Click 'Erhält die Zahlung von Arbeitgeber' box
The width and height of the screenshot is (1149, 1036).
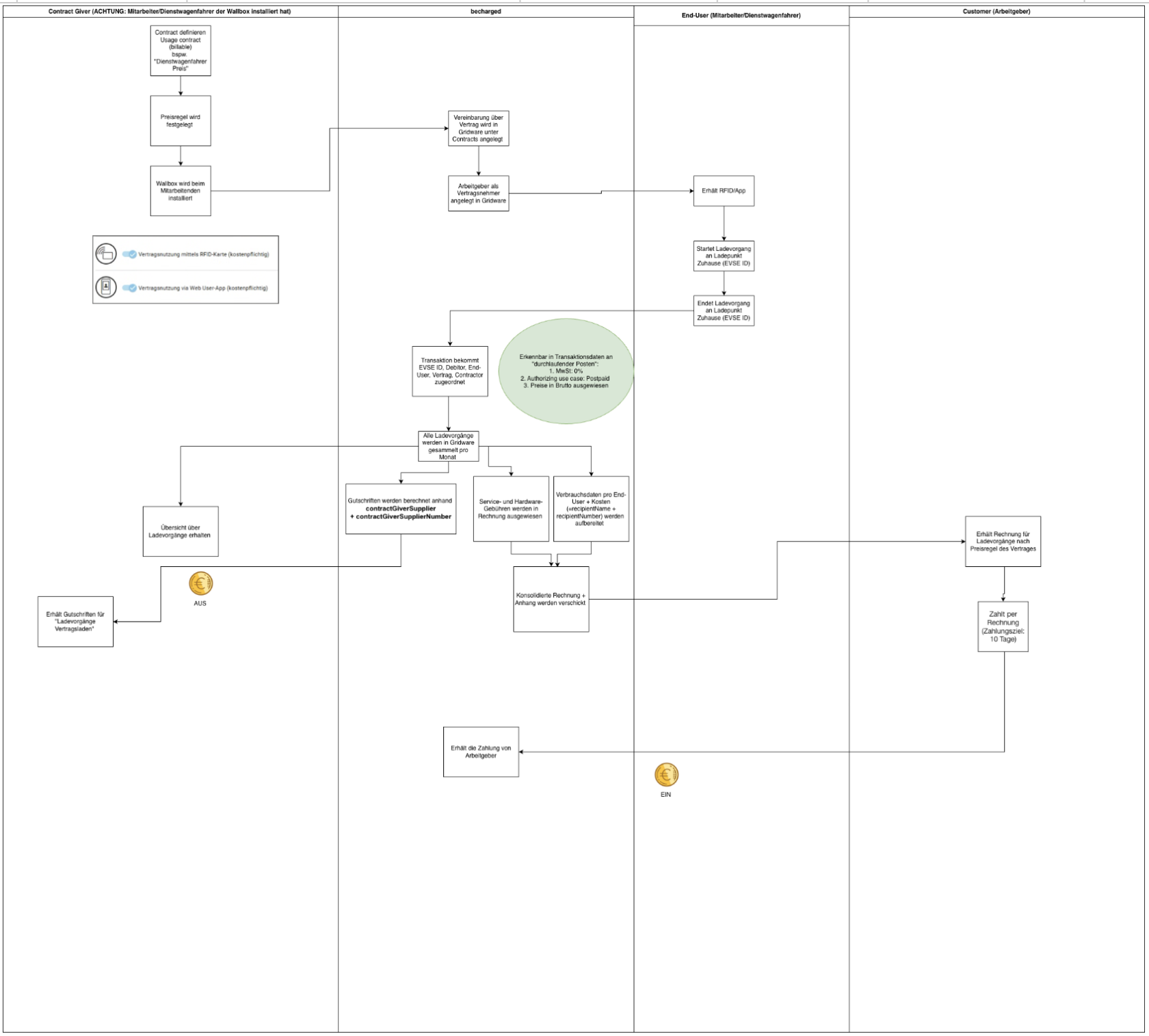click(x=481, y=752)
